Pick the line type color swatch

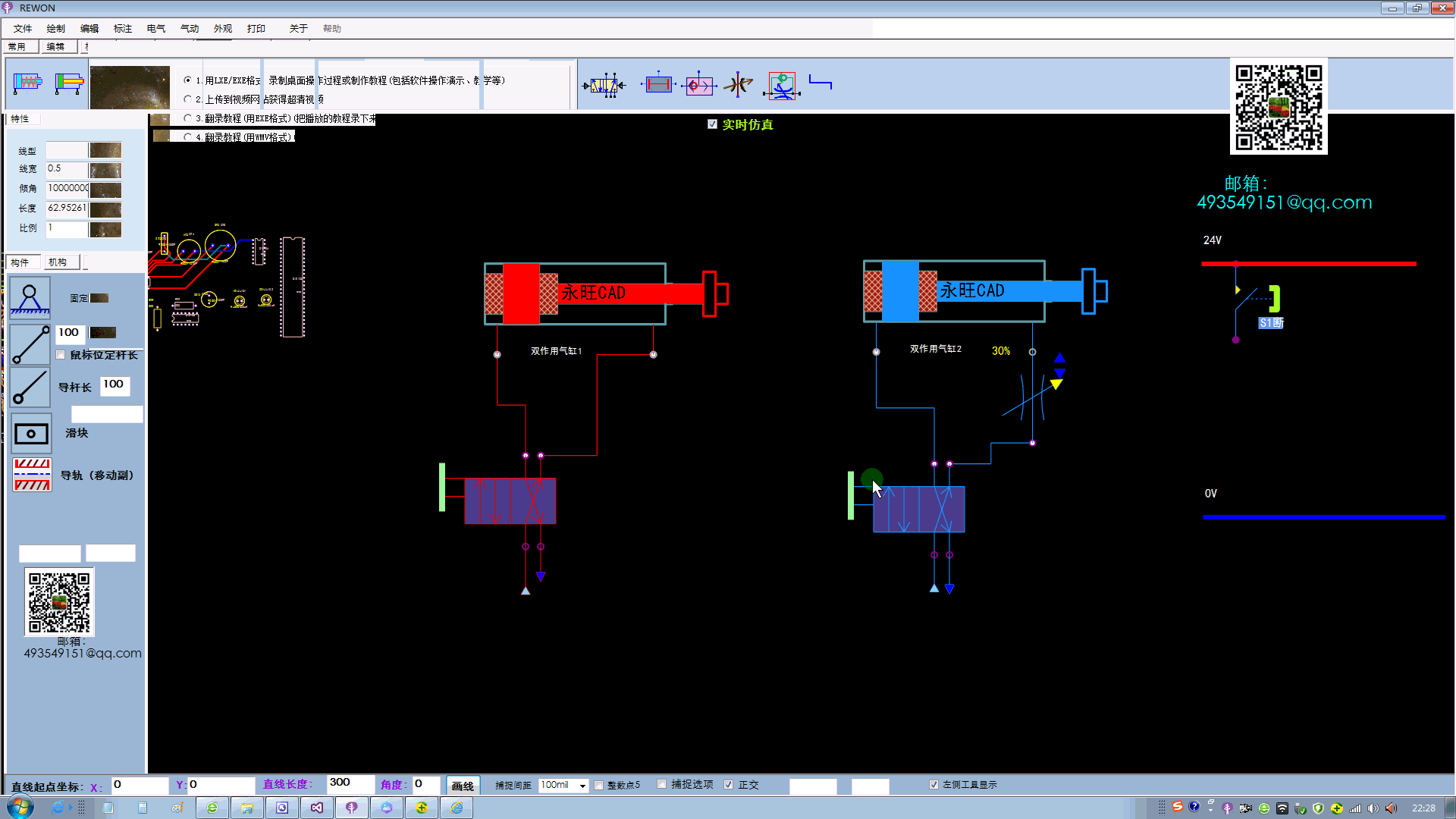pos(105,150)
